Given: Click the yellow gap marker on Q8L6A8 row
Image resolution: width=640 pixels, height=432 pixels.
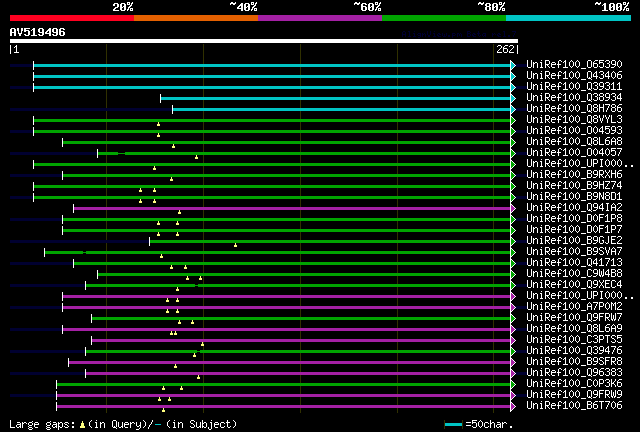Looking at the screenshot, I should pyautogui.click(x=173, y=146).
